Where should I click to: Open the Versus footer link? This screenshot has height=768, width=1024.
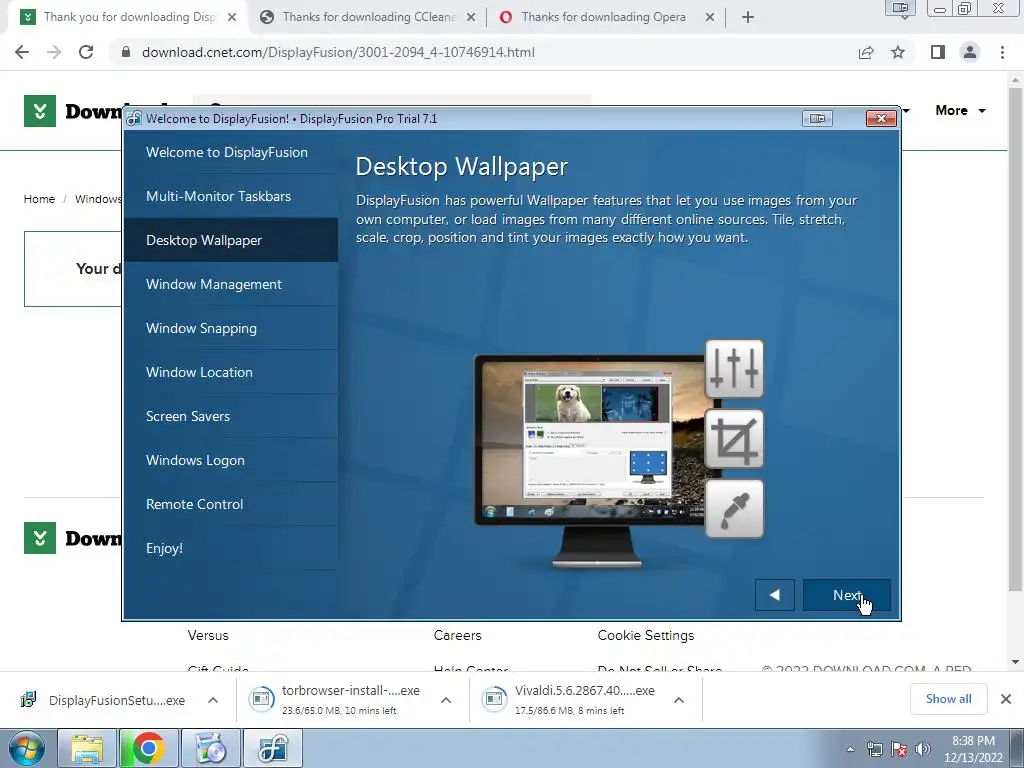[x=208, y=635]
